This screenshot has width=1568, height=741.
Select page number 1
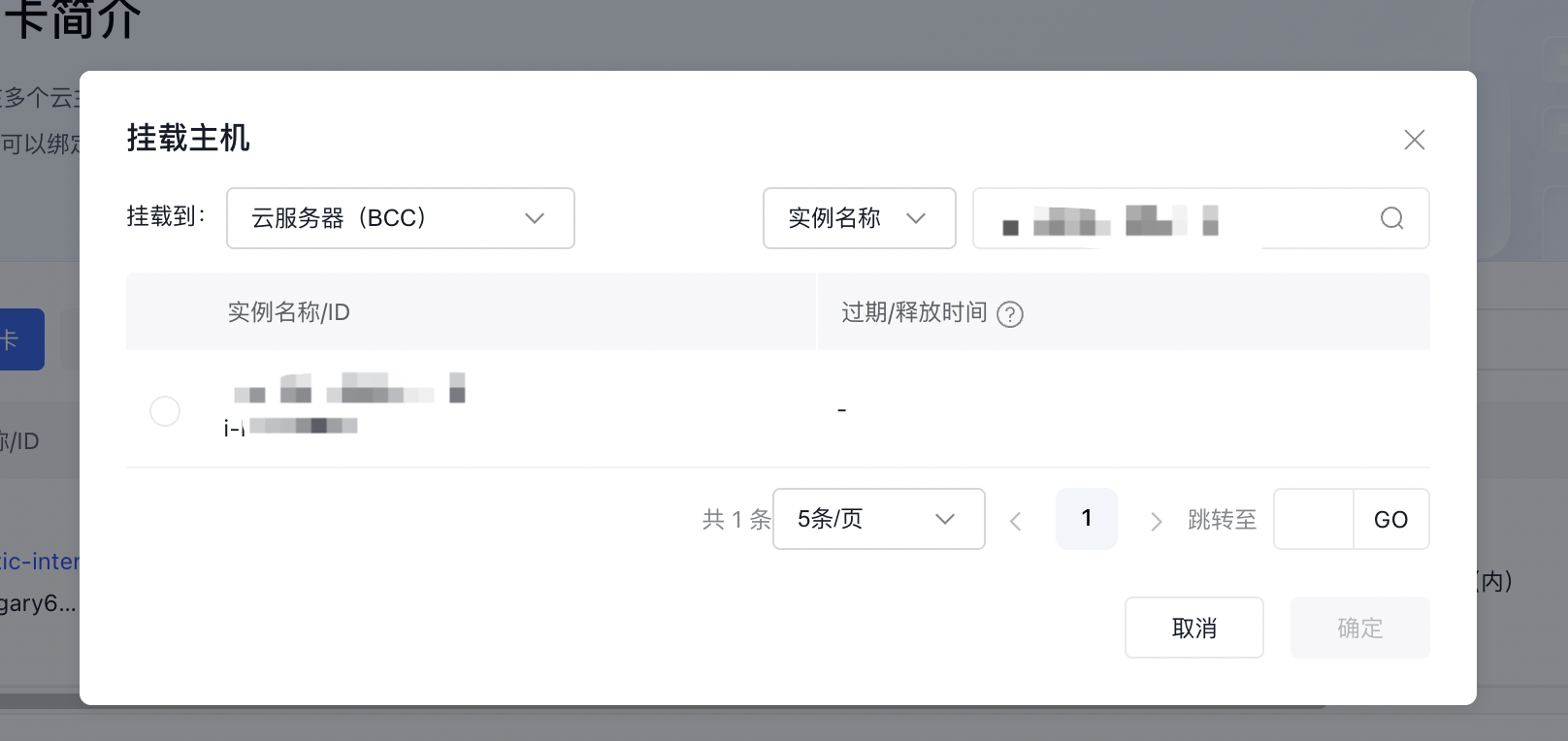1087,519
